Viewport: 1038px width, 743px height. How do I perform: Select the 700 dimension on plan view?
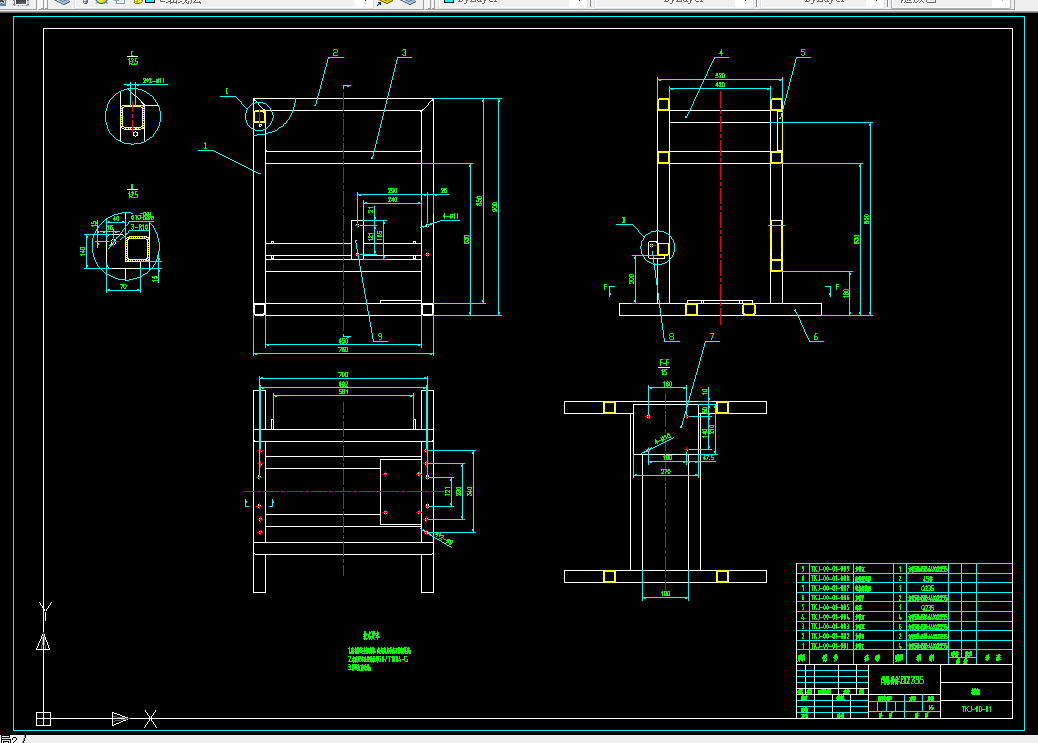click(x=343, y=375)
